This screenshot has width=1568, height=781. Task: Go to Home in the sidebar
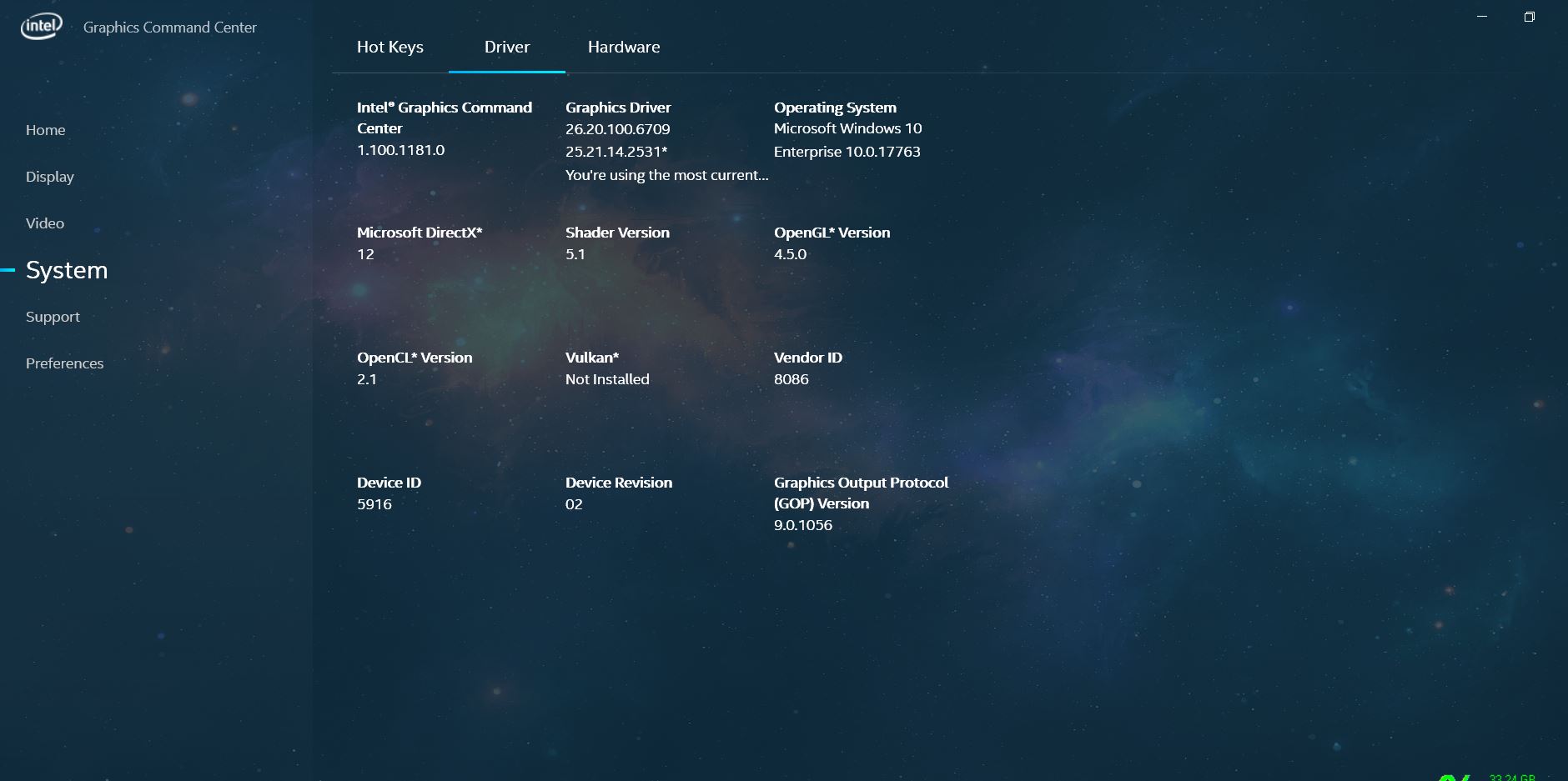point(45,130)
